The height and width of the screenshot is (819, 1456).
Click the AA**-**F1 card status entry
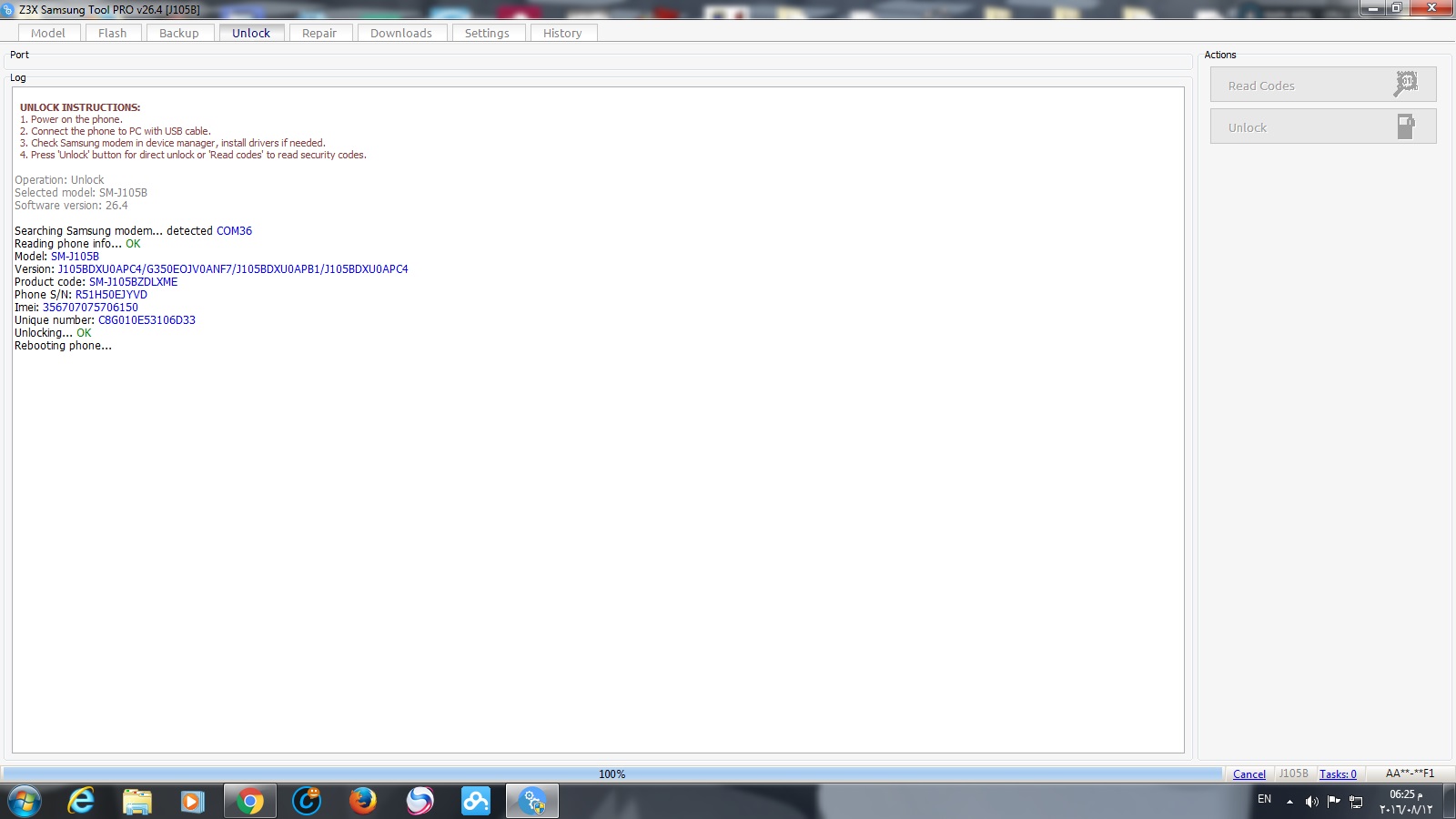point(1410,774)
